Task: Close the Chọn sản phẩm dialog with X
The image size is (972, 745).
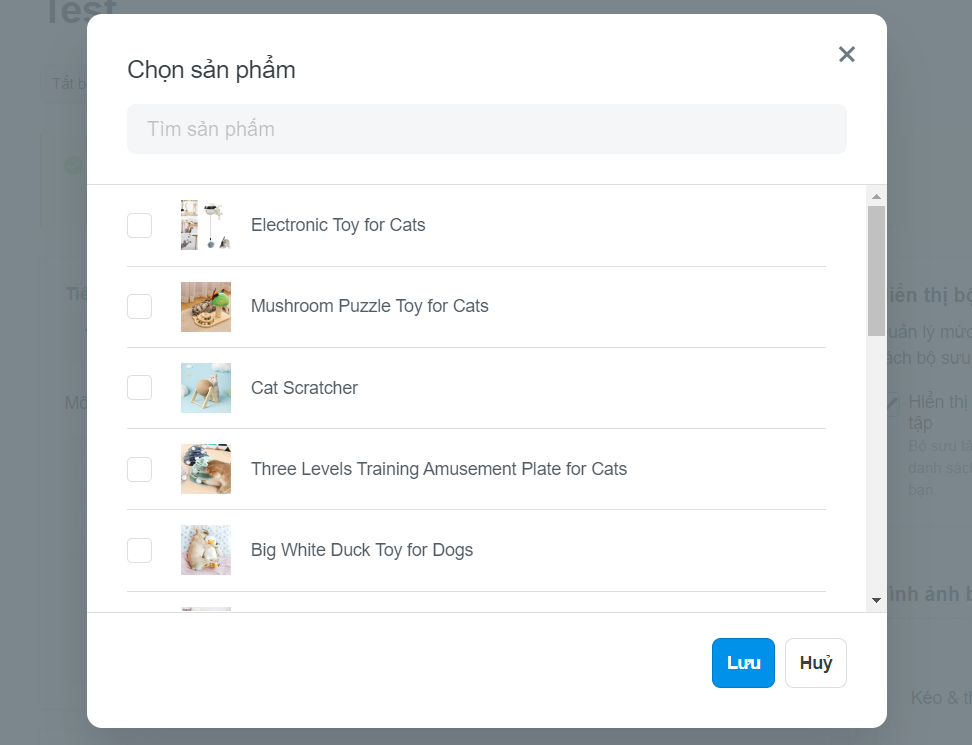Action: point(846,55)
